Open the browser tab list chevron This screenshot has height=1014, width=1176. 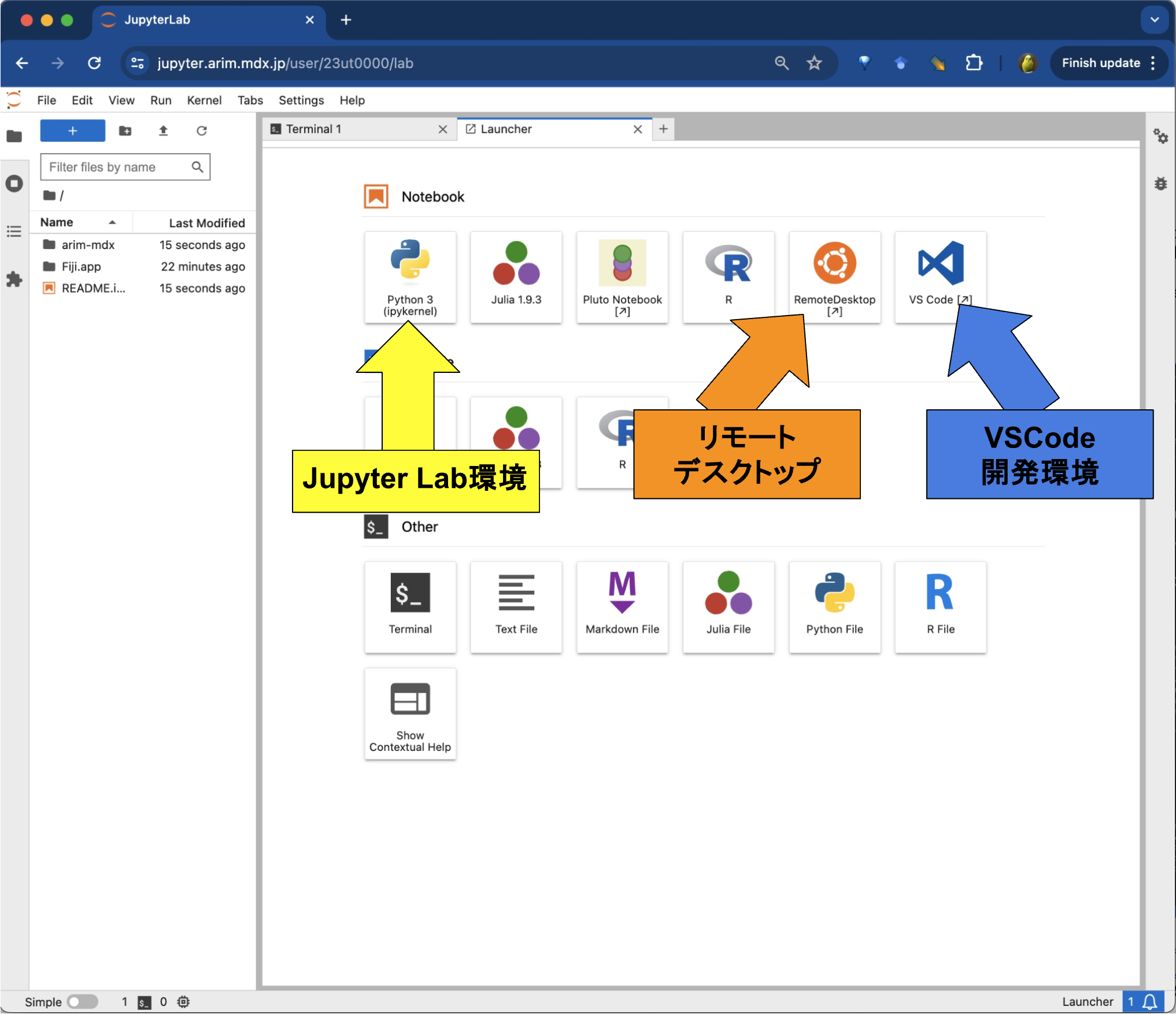click(1154, 20)
